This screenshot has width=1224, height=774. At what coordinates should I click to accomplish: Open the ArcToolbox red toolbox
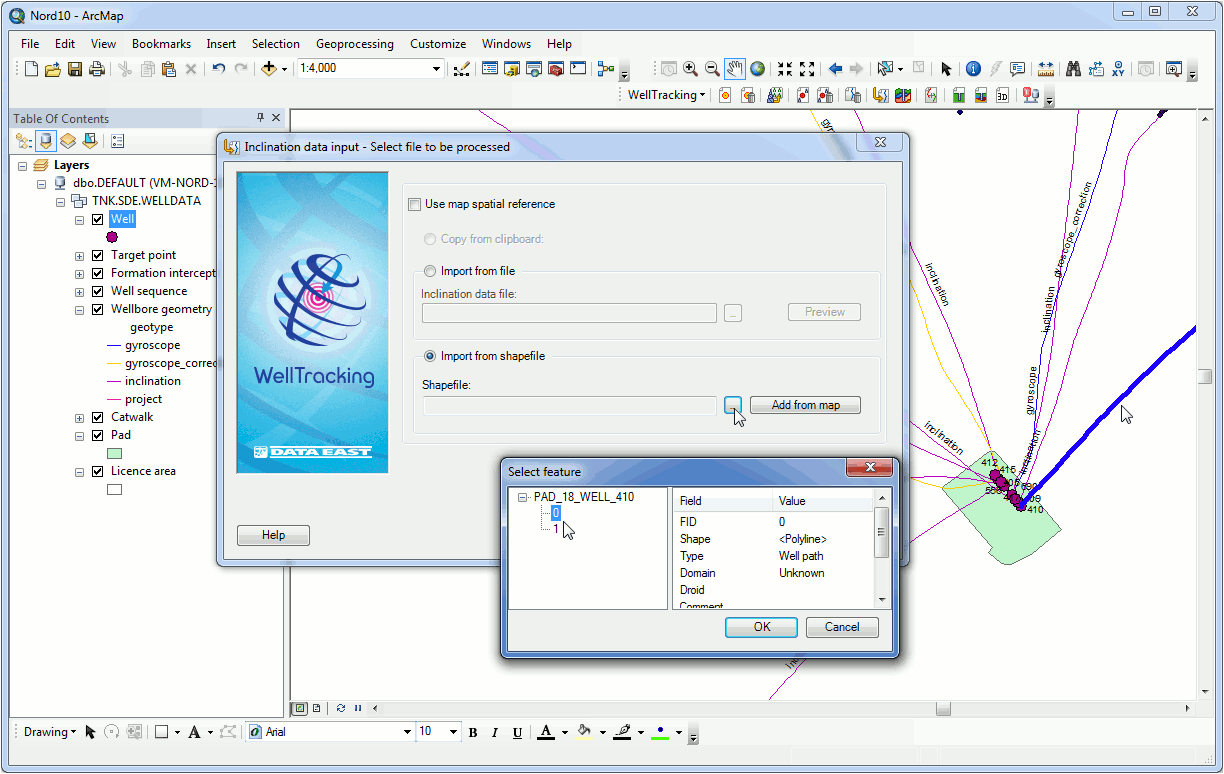coord(556,69)
